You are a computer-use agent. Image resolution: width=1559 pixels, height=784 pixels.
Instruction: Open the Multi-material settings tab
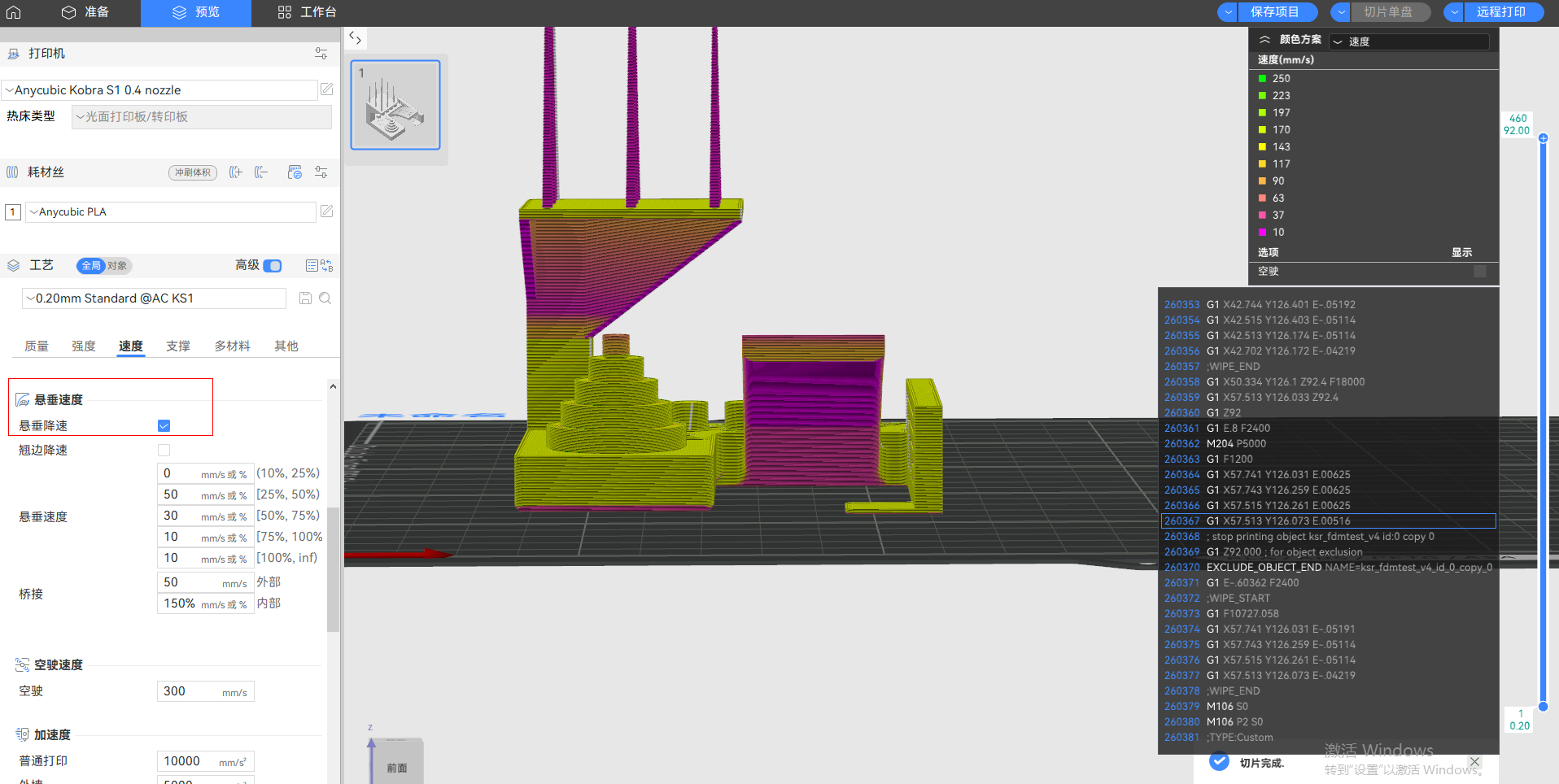tap(232, 346)
